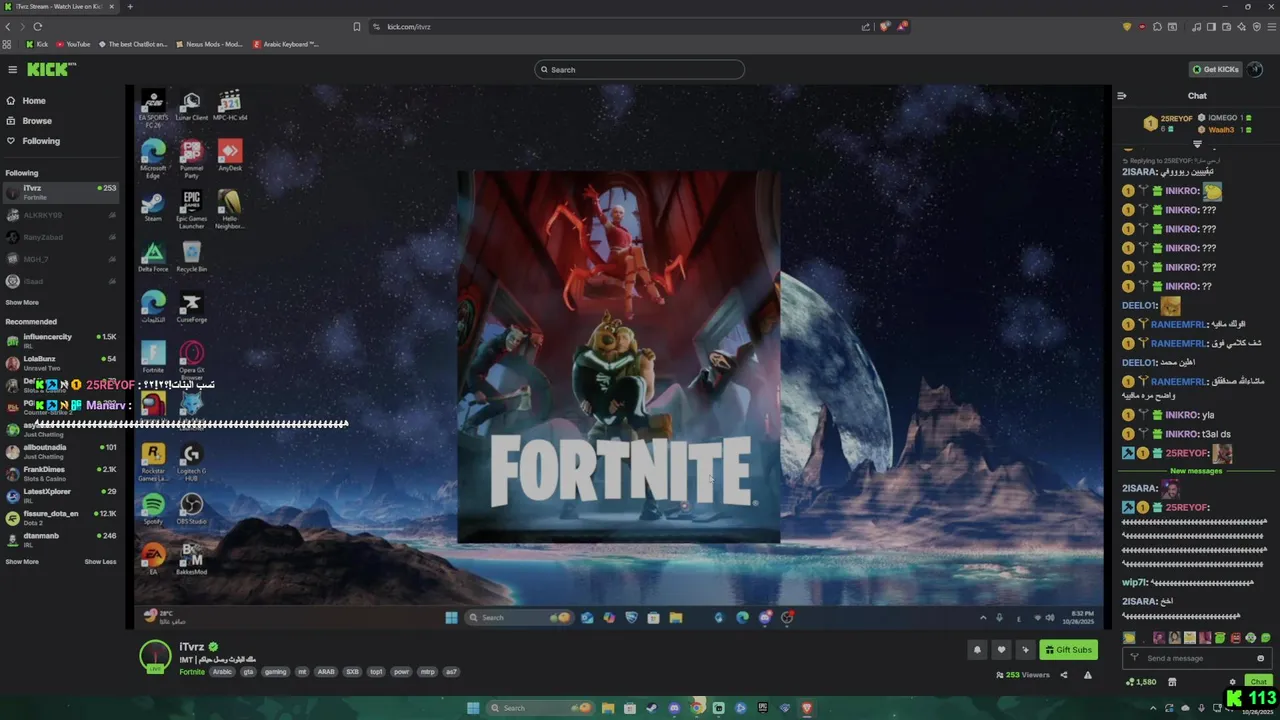The height and width of the screenshot is (720, 1280).
Task: Open browser extensions puzzle icon
Action: click(x=1157, y=27)
